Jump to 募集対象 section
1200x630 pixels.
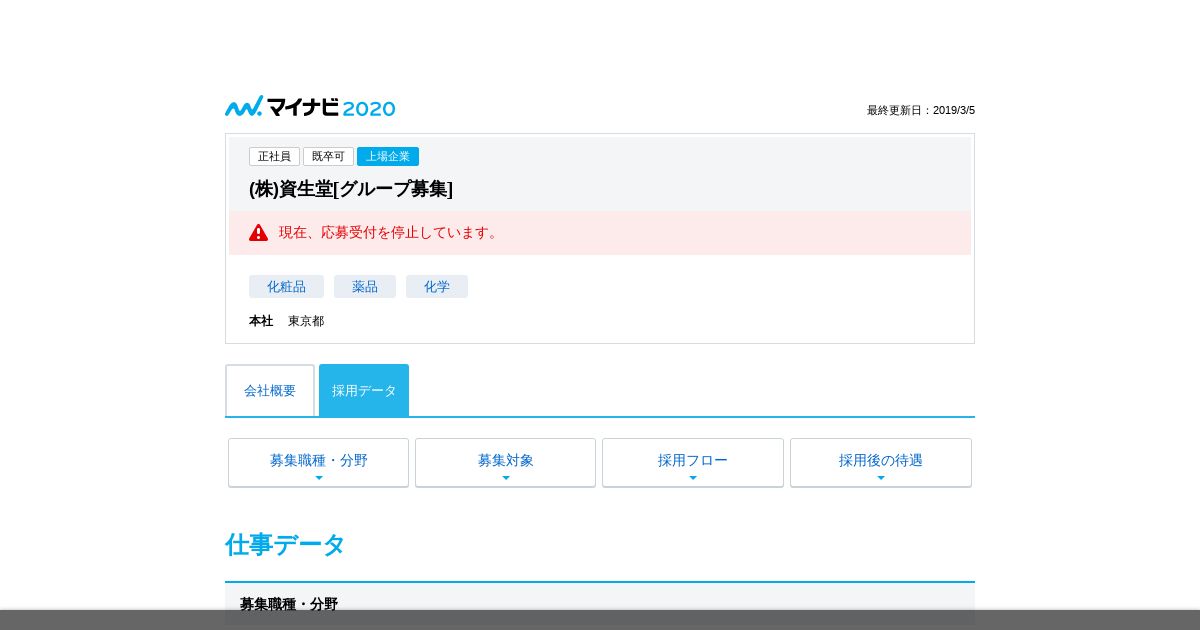[505, 462]
